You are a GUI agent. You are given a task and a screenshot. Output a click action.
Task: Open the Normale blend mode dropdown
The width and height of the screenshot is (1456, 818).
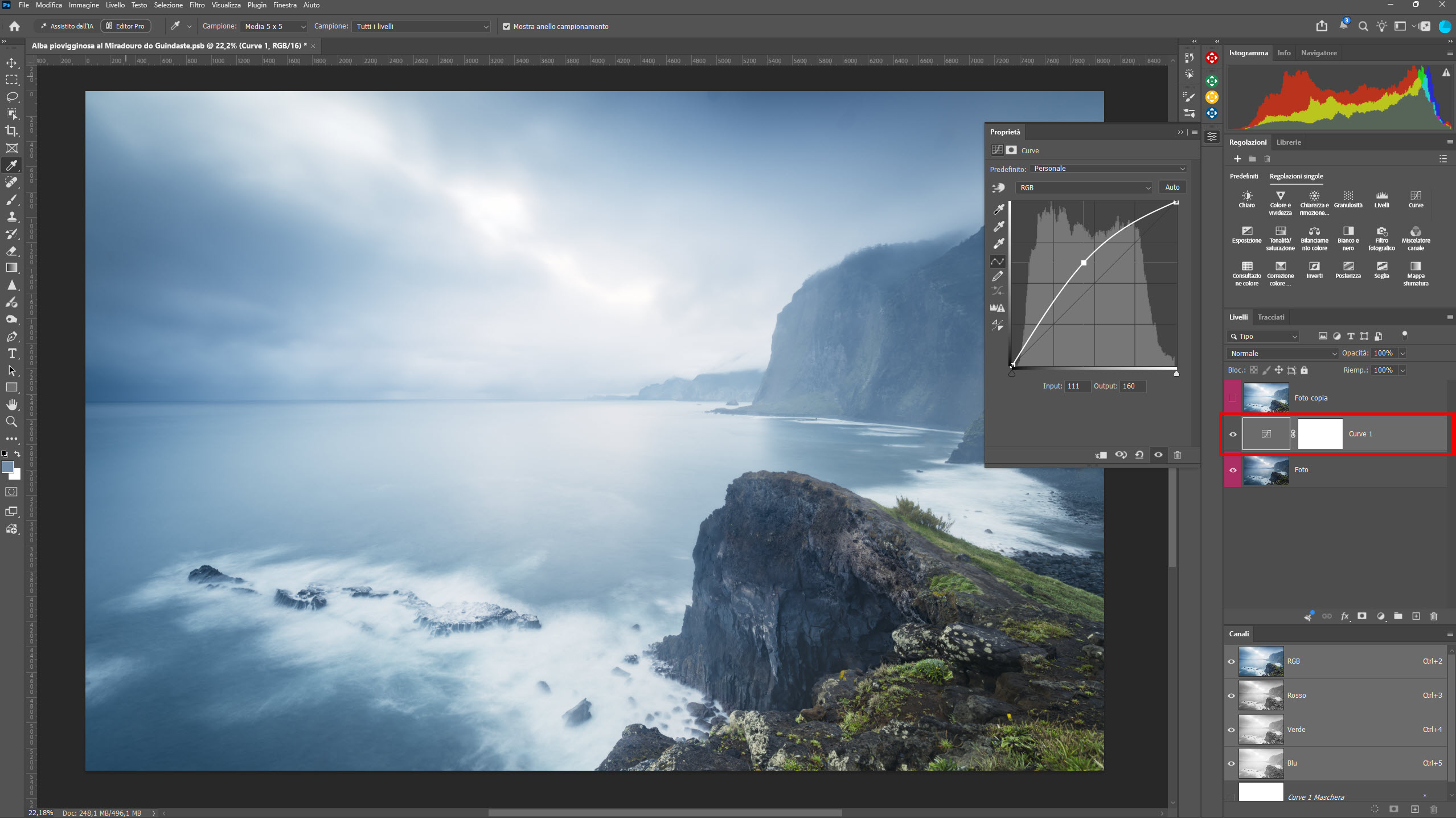point(1282,354)
